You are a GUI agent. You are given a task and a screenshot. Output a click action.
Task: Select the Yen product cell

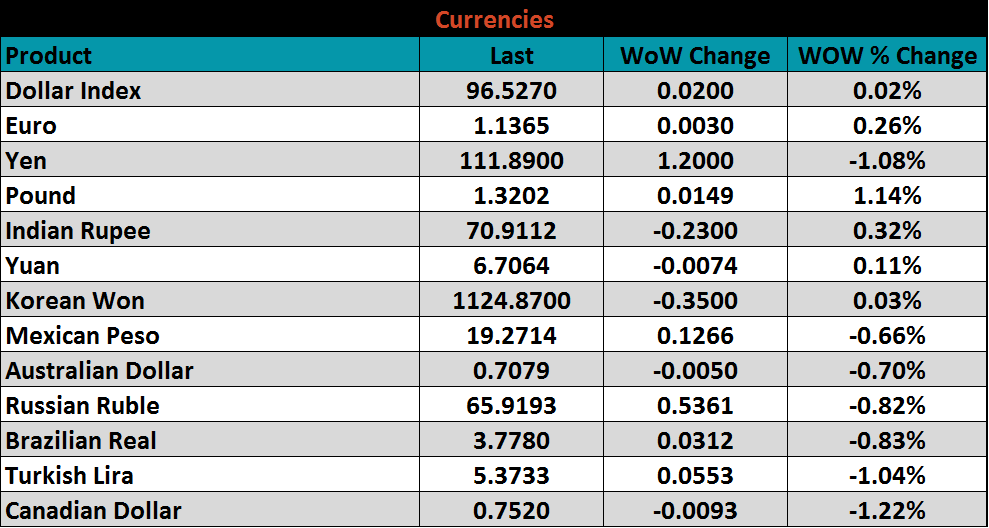point(27,161)
